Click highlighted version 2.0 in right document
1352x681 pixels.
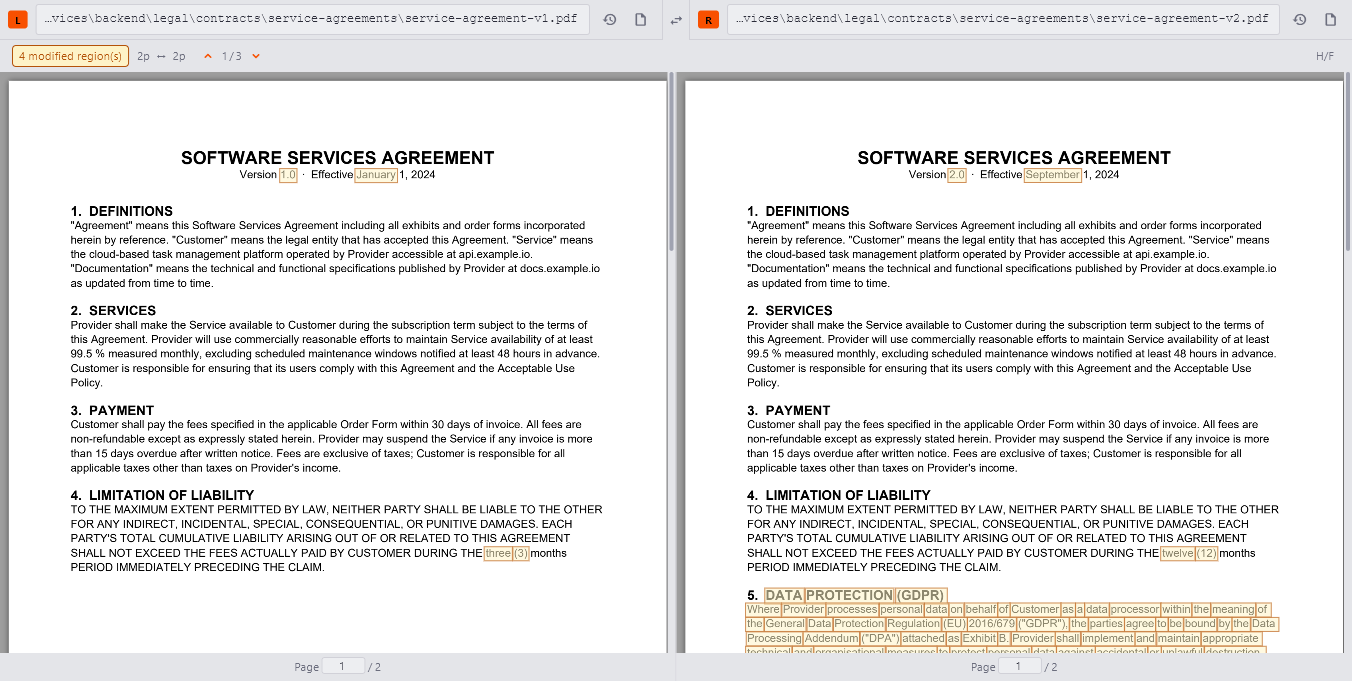[957, 175]
